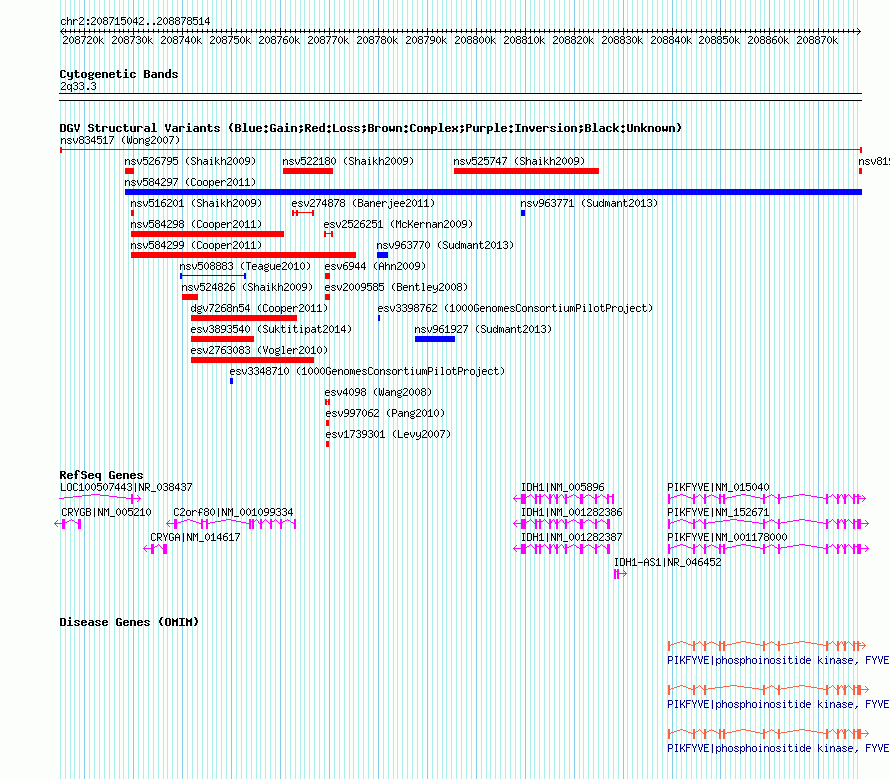Open gene IDH1|NM_001282387 label
The height and width of the screenshot is (779, 890).
click(x=572, y=537)
